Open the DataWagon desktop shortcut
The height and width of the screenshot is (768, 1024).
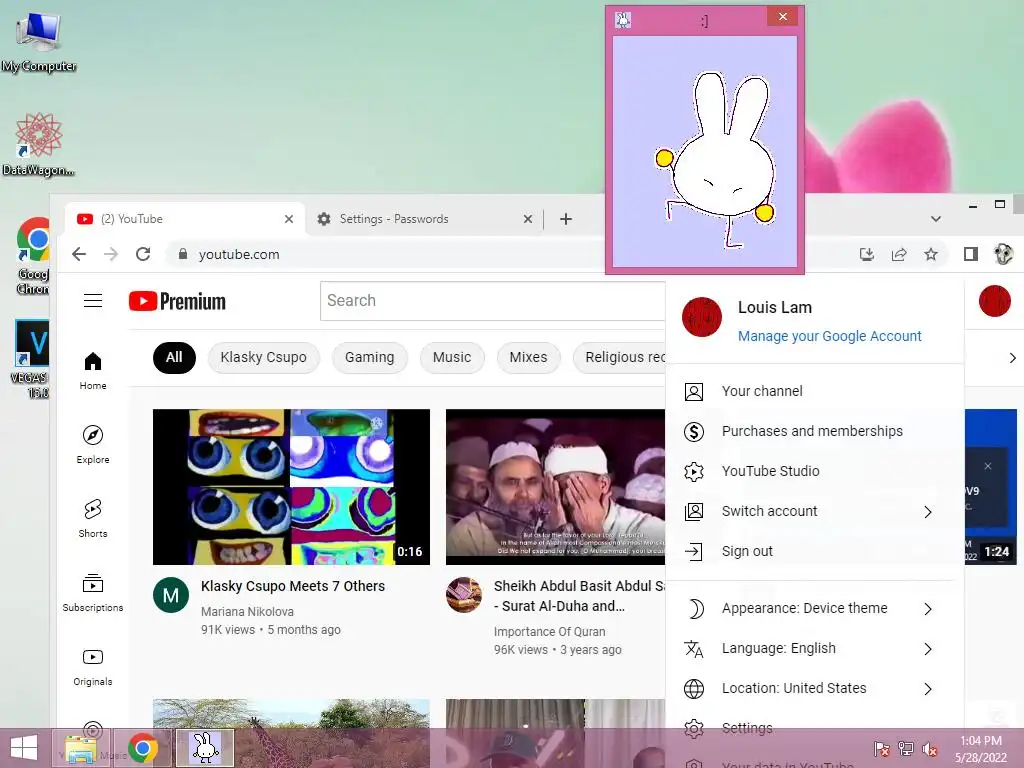[39, 145]
